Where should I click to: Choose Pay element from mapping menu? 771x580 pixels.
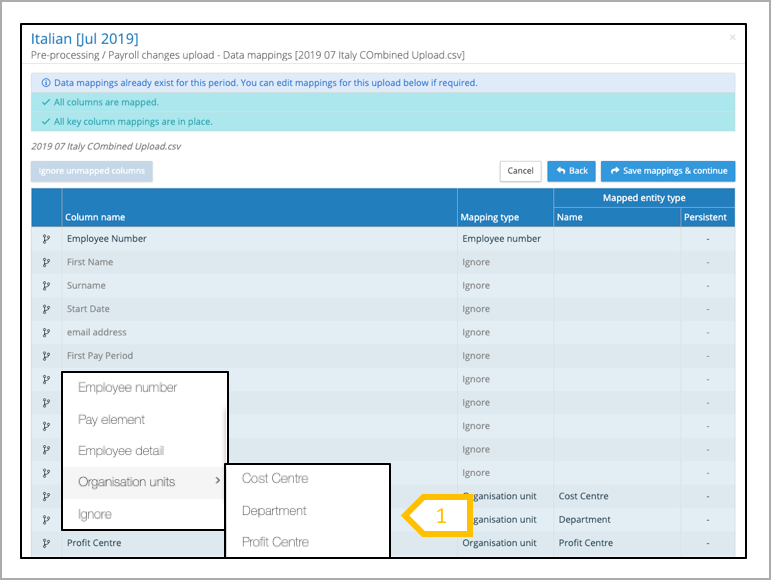click(111, 420)
